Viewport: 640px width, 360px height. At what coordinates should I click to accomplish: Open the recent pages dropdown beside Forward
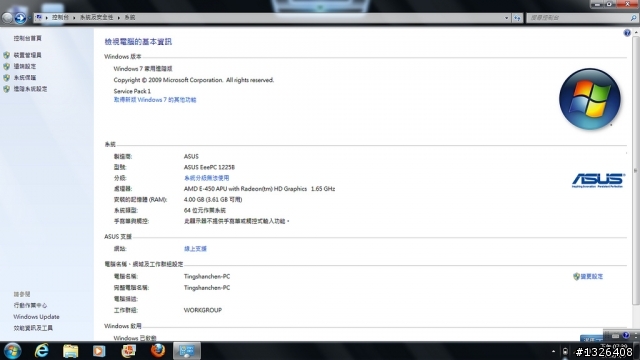point(29,18)
